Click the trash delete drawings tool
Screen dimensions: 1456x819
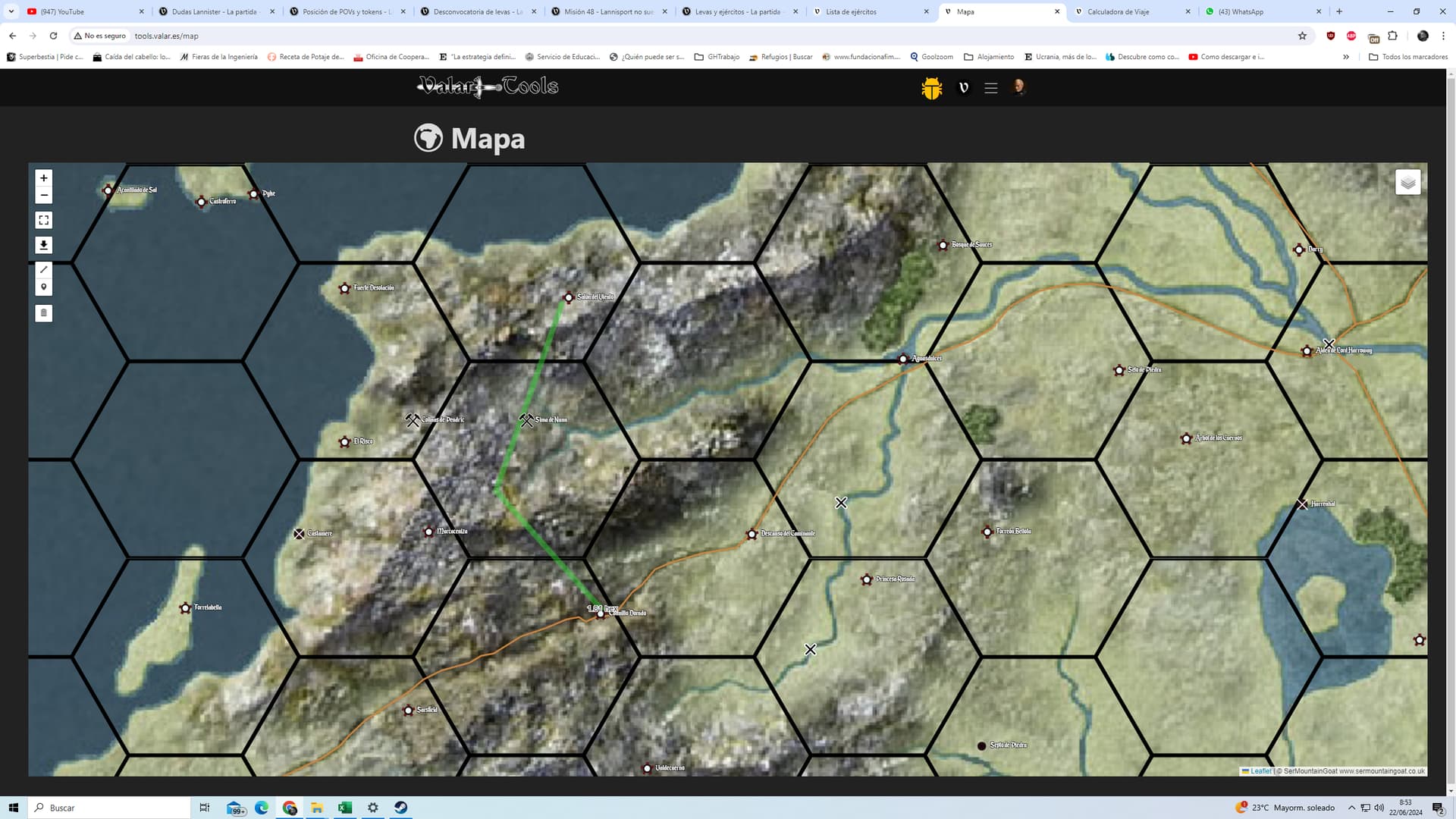click(44, 312)
